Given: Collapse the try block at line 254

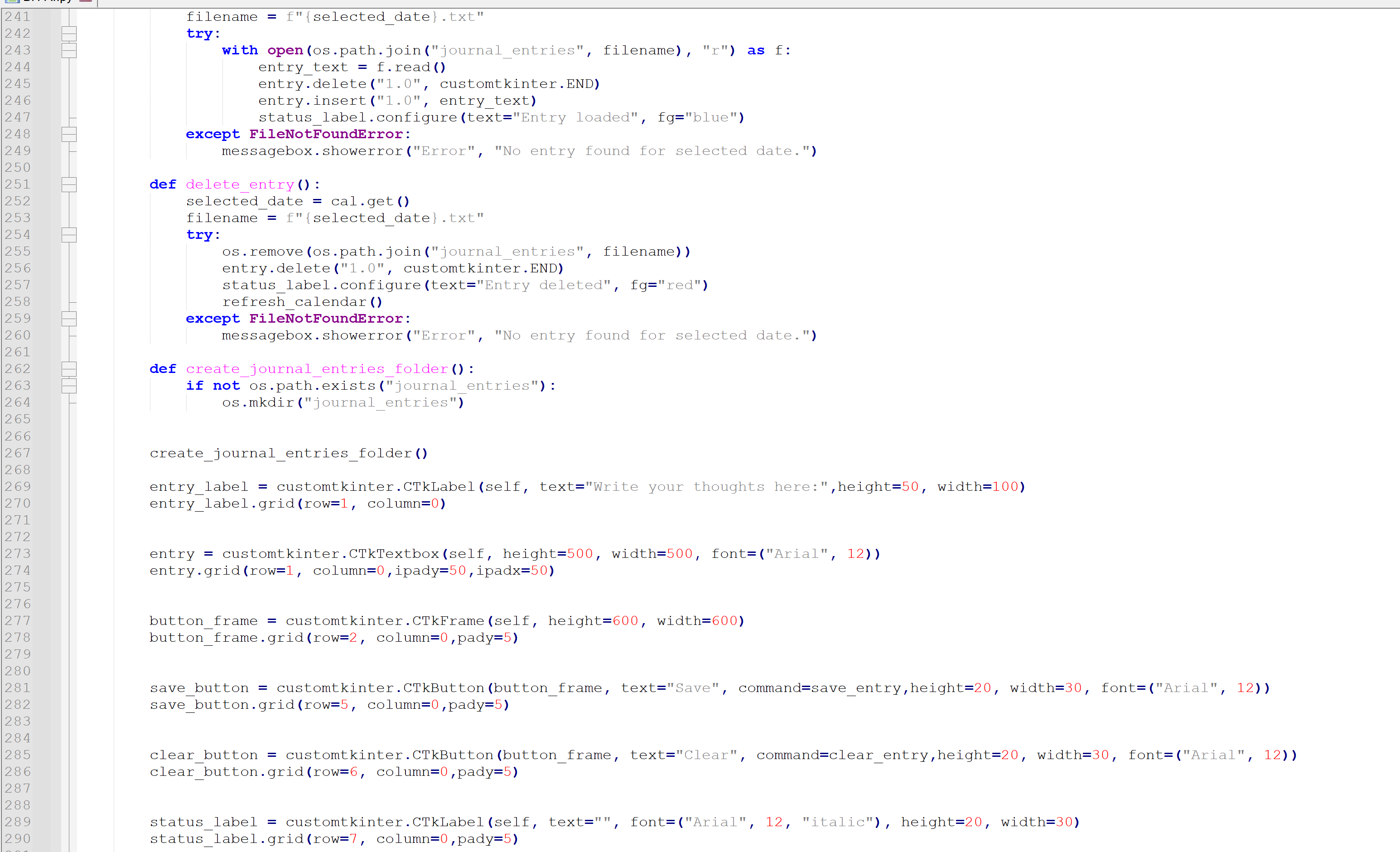Looking at the screenshot, I should [x=69, y=235].
